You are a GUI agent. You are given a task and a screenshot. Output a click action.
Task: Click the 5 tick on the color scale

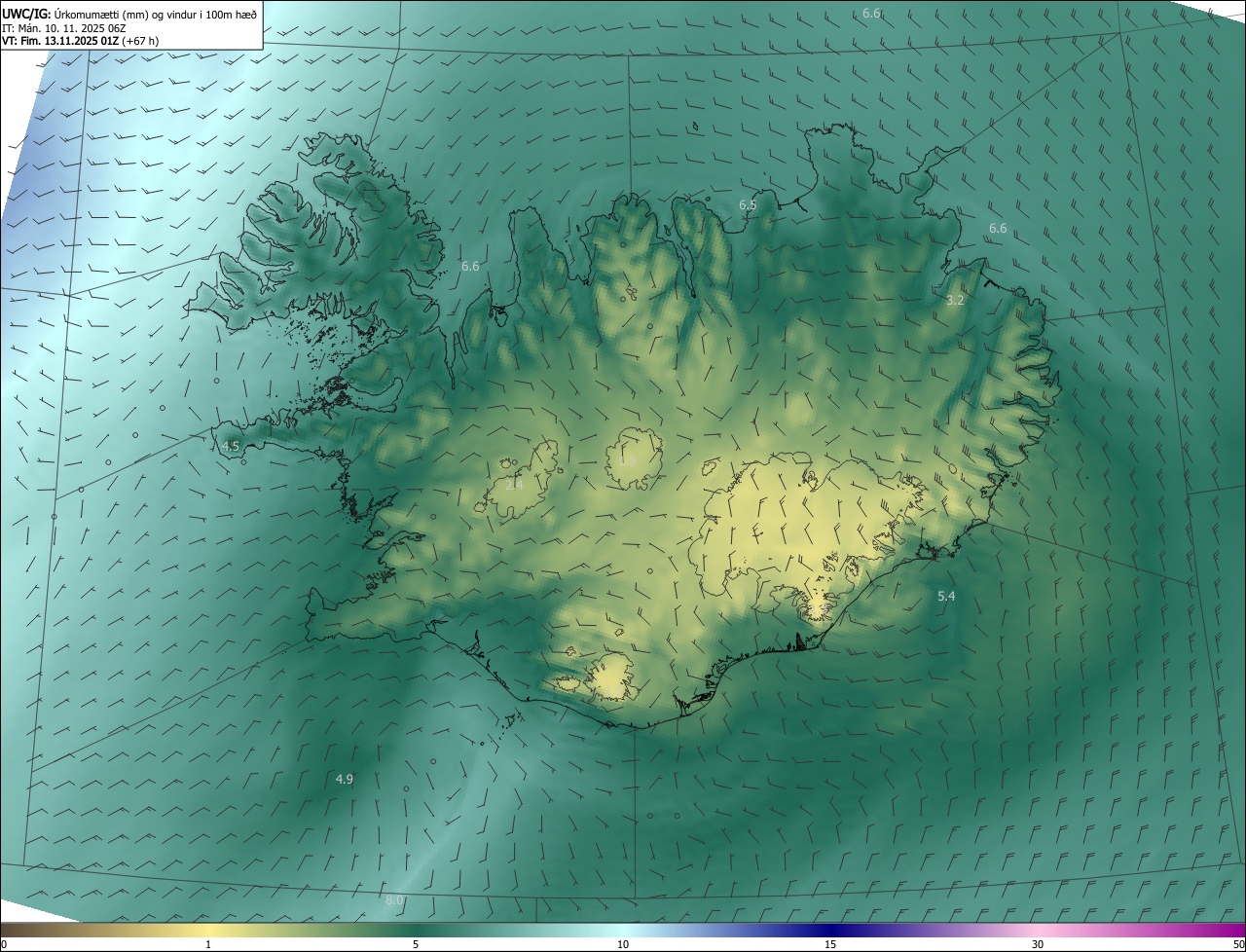point(416,944)
